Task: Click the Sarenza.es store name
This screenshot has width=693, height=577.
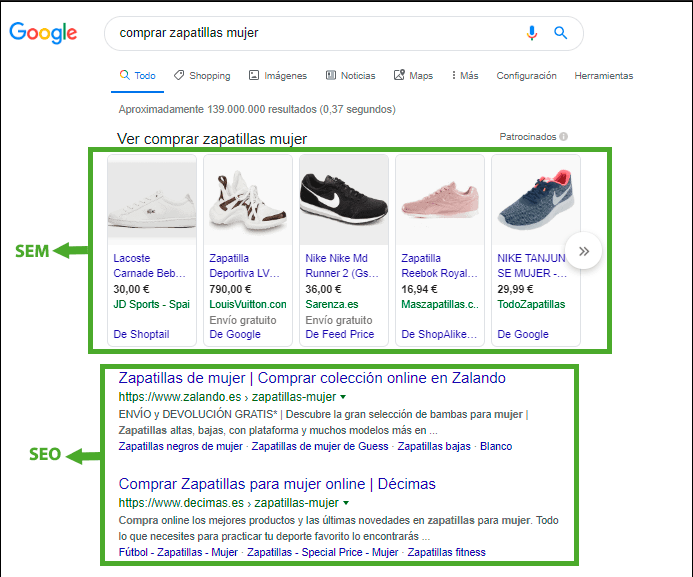Action: (332, 304)
